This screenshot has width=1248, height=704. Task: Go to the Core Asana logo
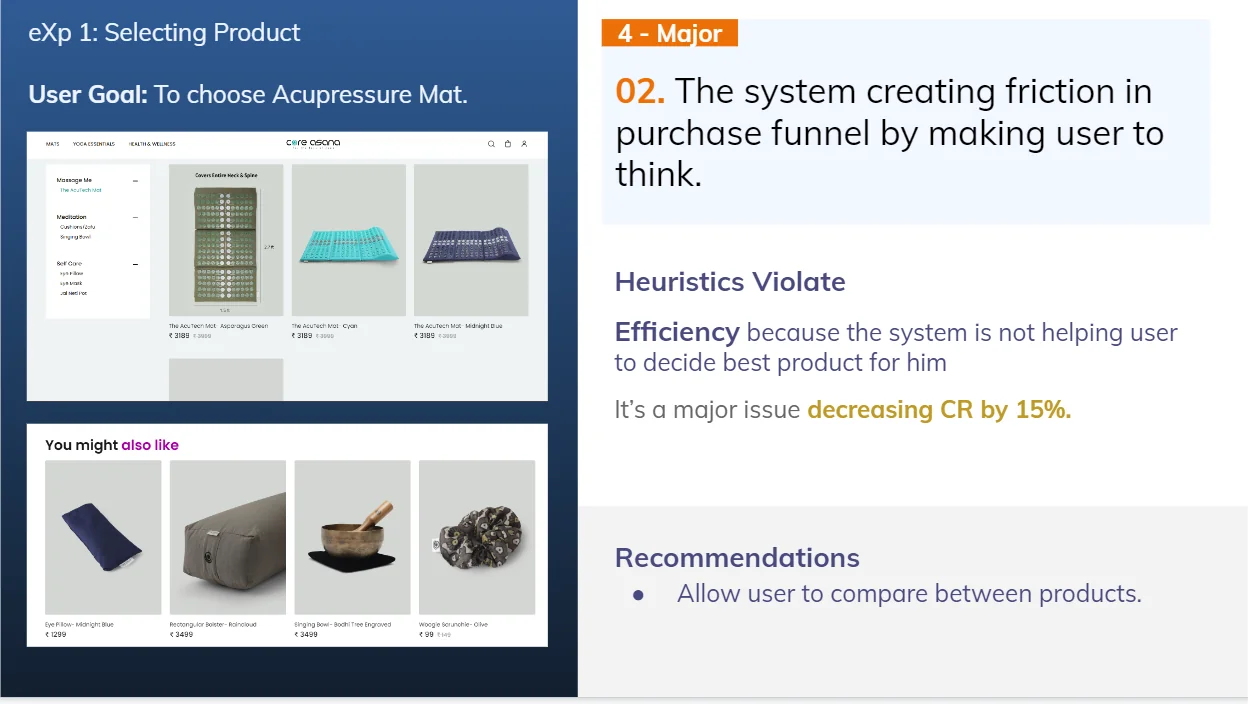click(313, 143)
